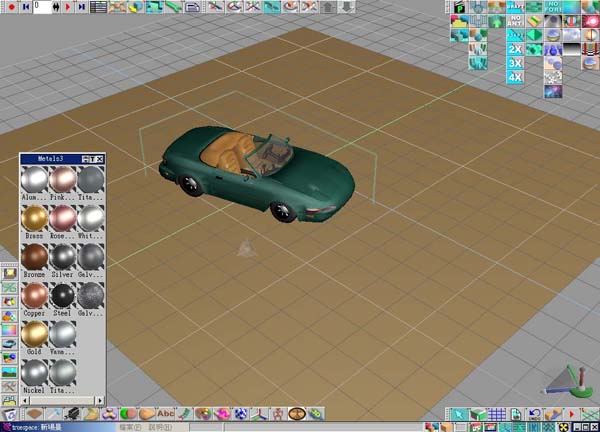
Task: Select the 4X antialiasing option
Action: [x=515, y=76]
